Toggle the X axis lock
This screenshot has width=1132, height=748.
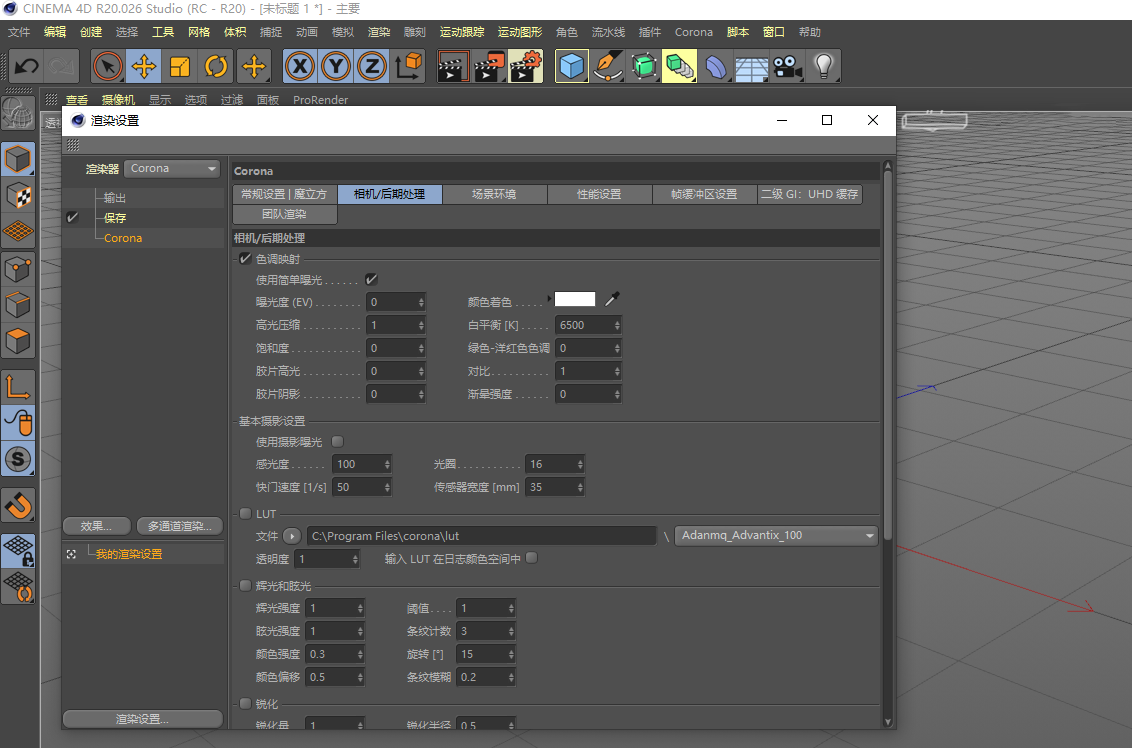tap(300, 67)
